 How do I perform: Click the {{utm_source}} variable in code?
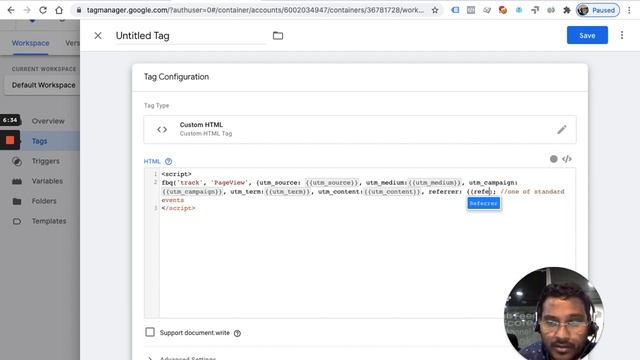(x=332, y=182)
